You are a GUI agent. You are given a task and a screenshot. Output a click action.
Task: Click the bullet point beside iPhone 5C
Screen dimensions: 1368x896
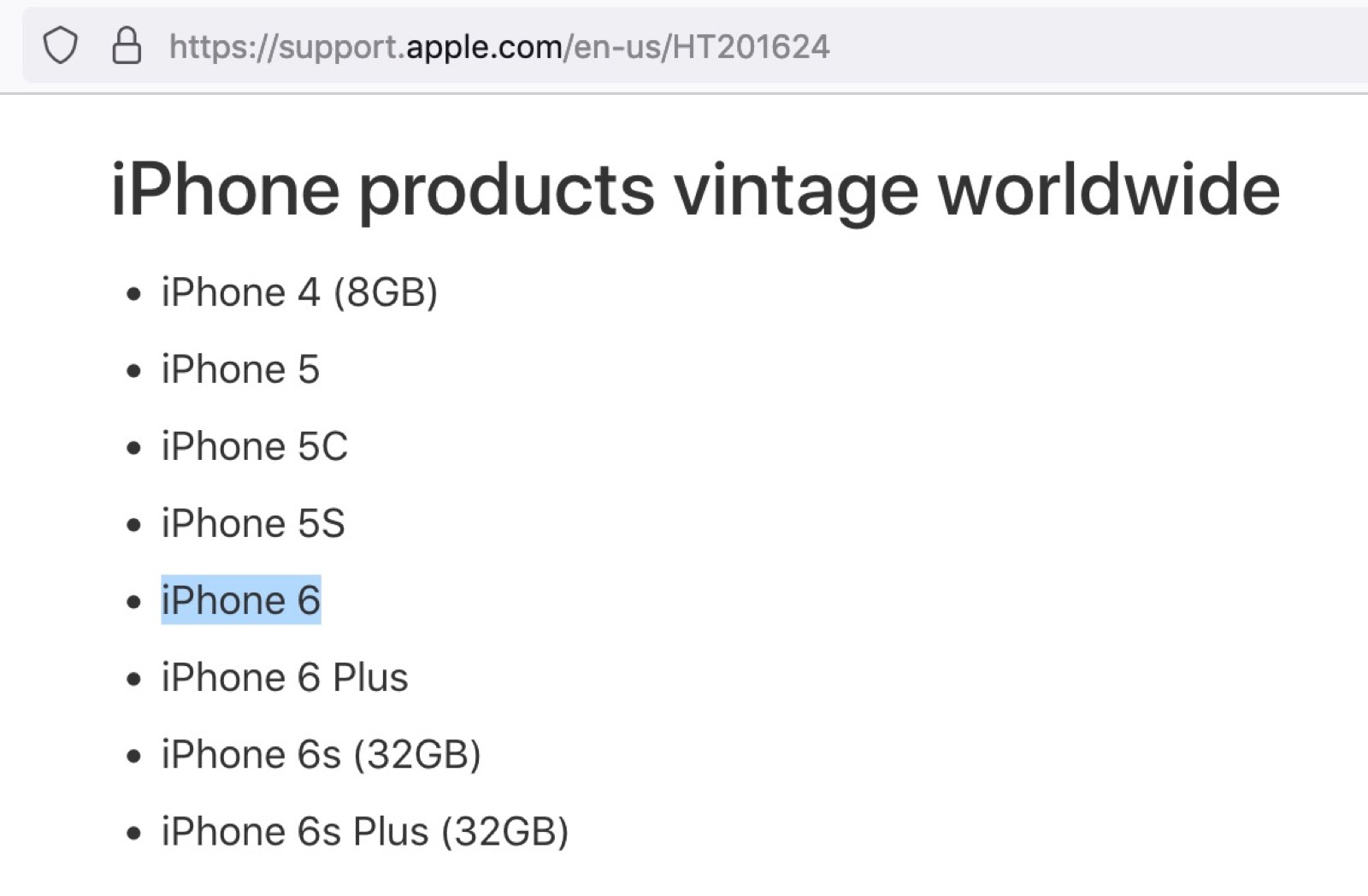[133, 449]
